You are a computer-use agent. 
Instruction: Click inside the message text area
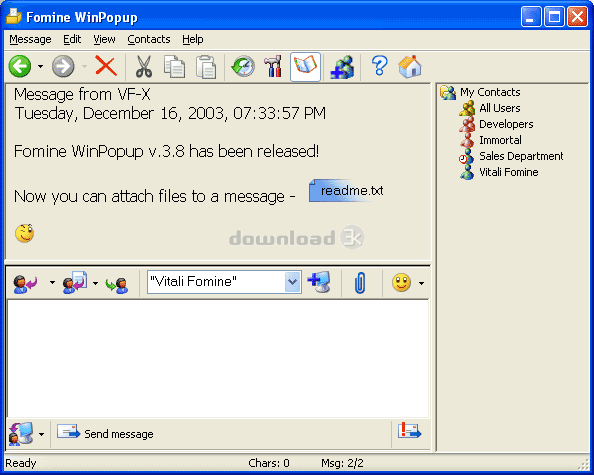[x=218, y=359]
